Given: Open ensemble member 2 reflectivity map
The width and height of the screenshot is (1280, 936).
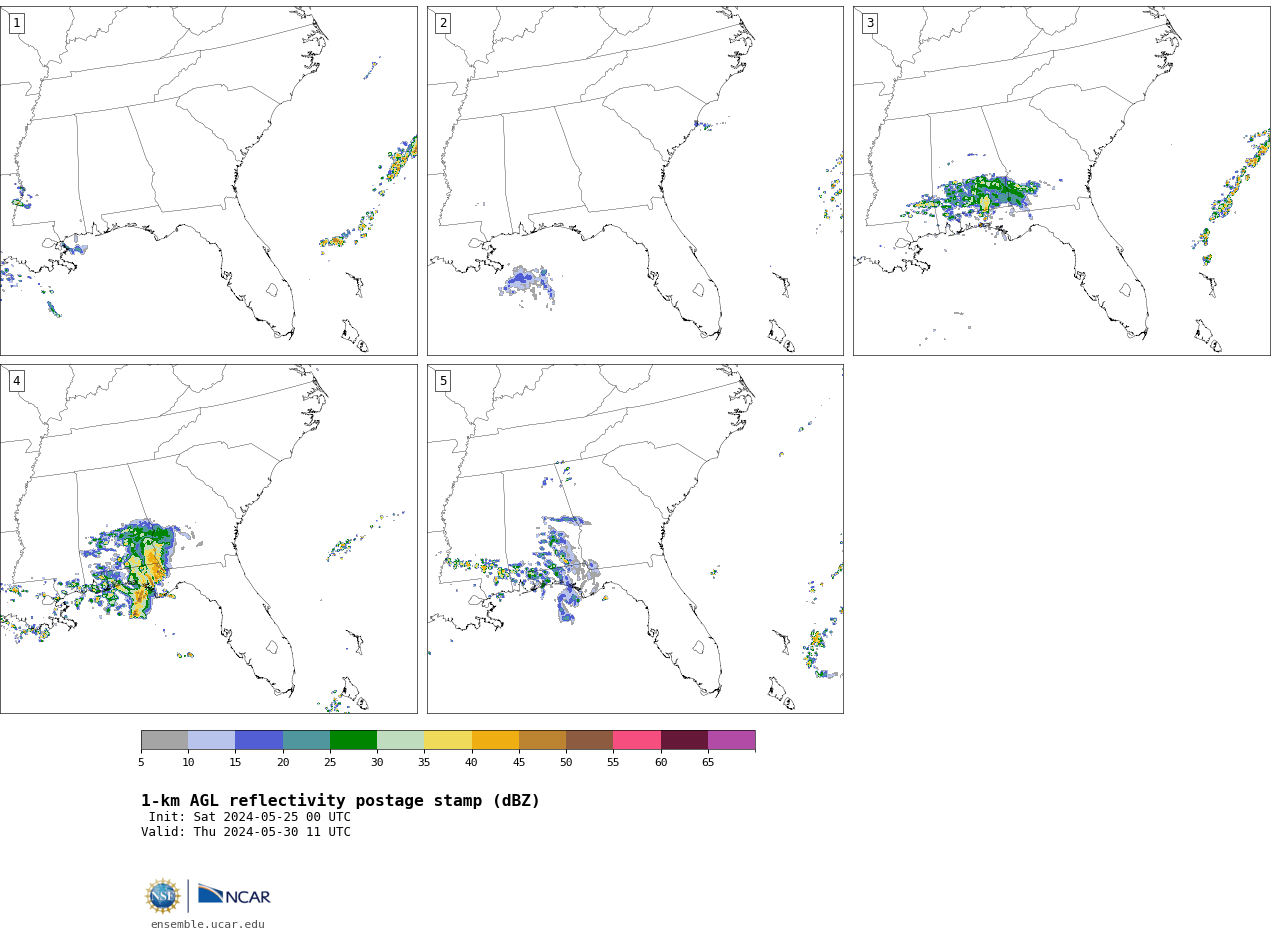Looking at the screenshot, I should [x=635, y=181].
